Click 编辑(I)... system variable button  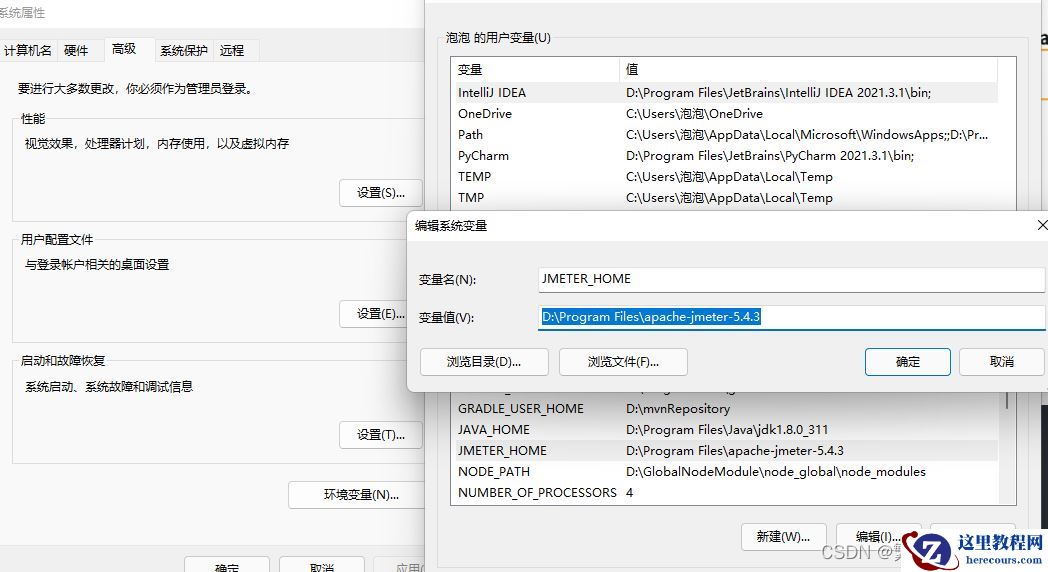pyautogui.click(x=878, y=537)
